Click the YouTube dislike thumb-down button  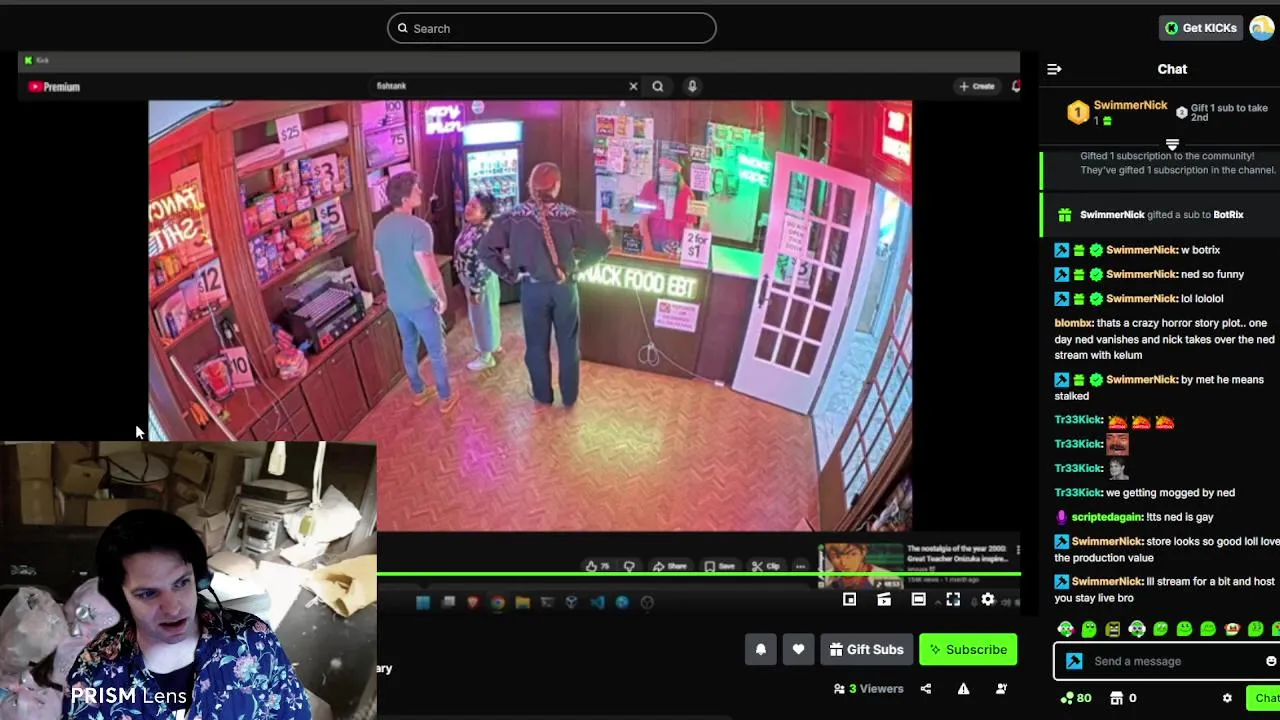click(629, 566)
